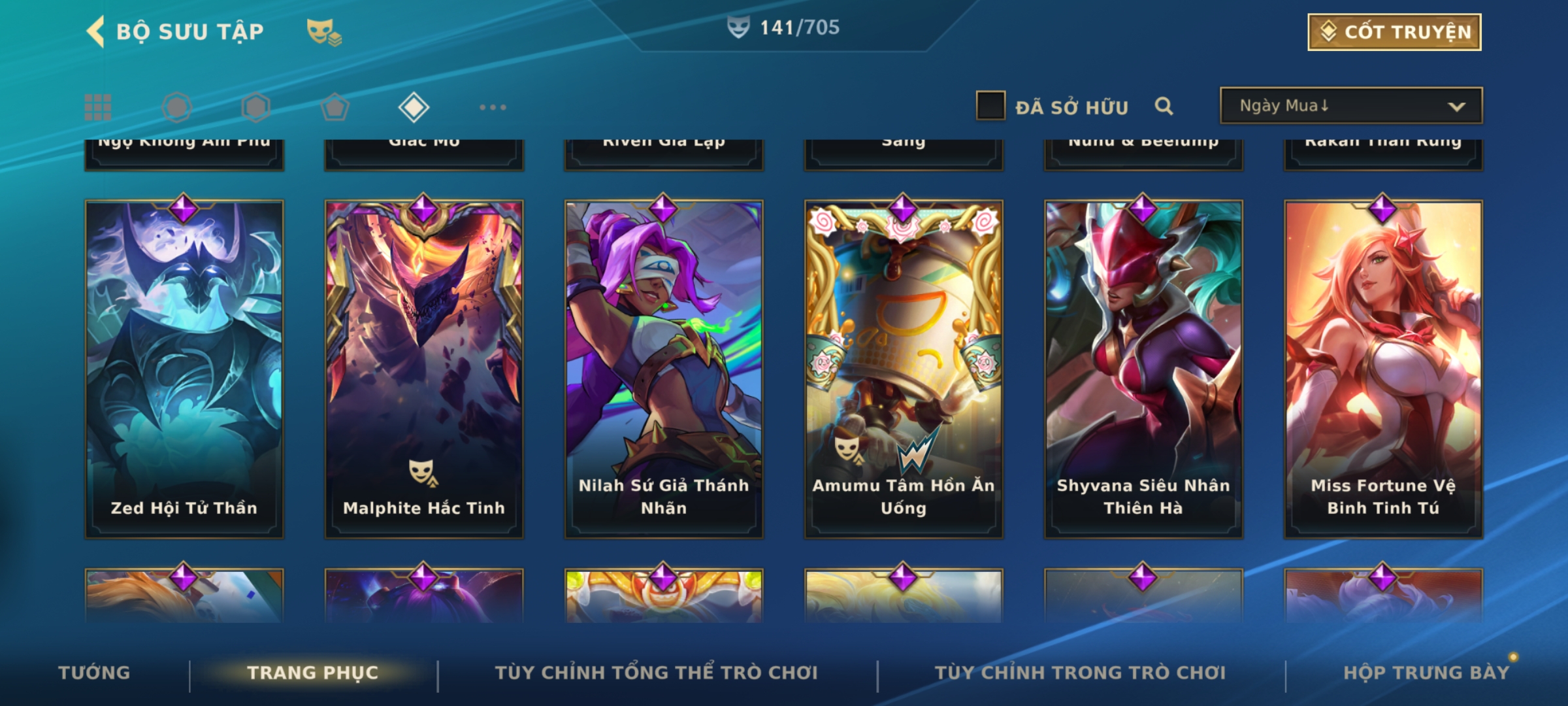Open the mask and coins icon
This screenshot has width=1568, height=706.
[x=324, y=32]
